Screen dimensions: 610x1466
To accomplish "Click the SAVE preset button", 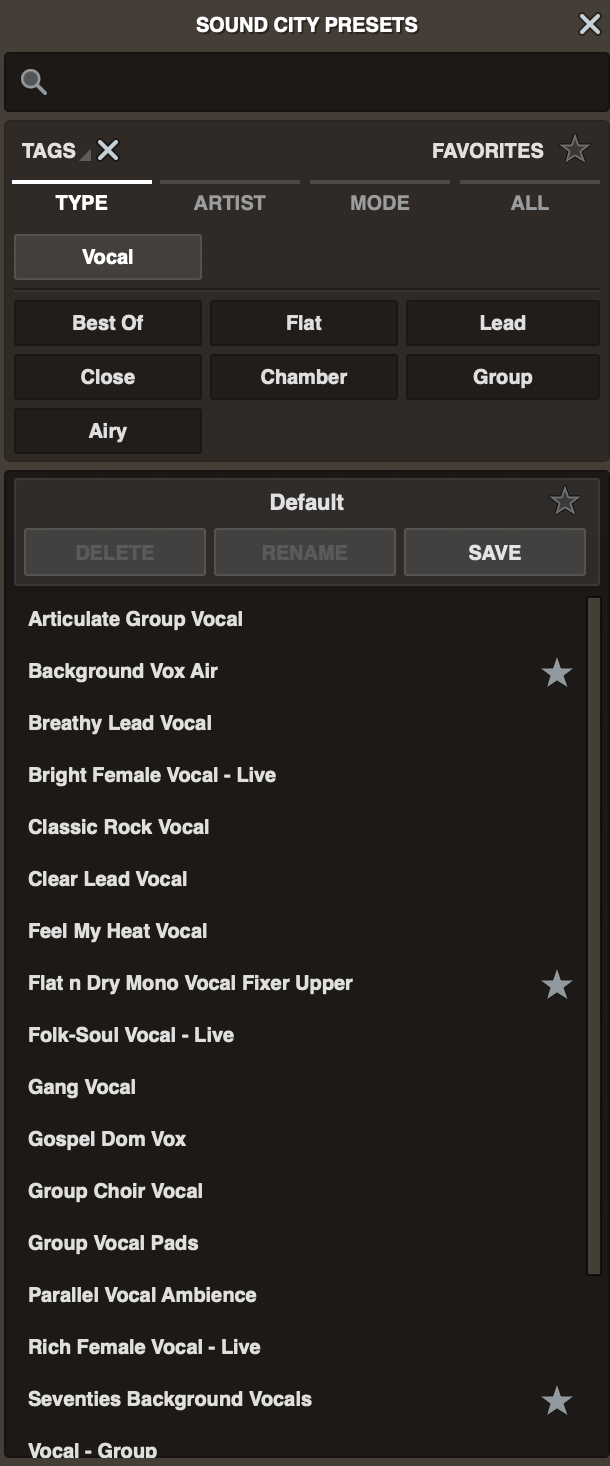I will 495,552.
